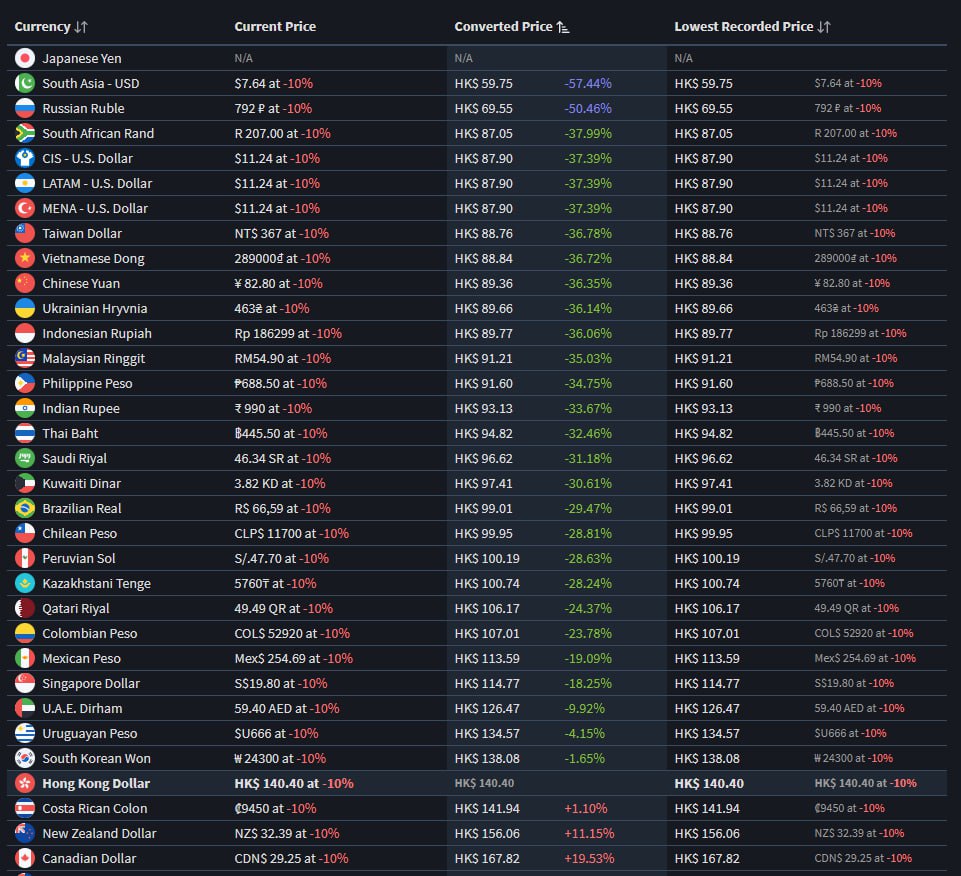The image size is (961, 876).
Task: Click New Zealand Dollar +11.15% difference
Action: [x=589, y=834]
